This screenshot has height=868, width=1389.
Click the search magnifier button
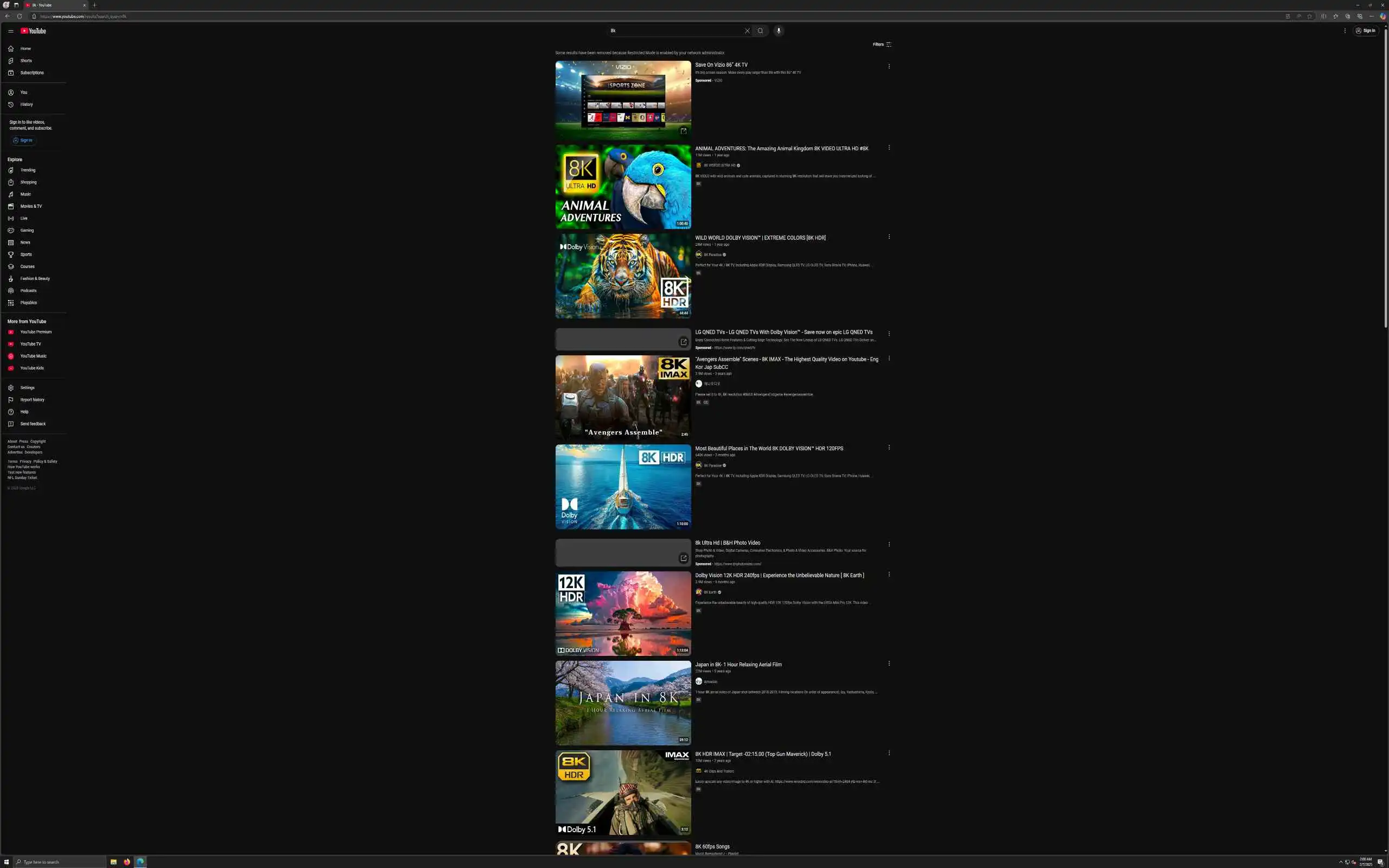760,31
